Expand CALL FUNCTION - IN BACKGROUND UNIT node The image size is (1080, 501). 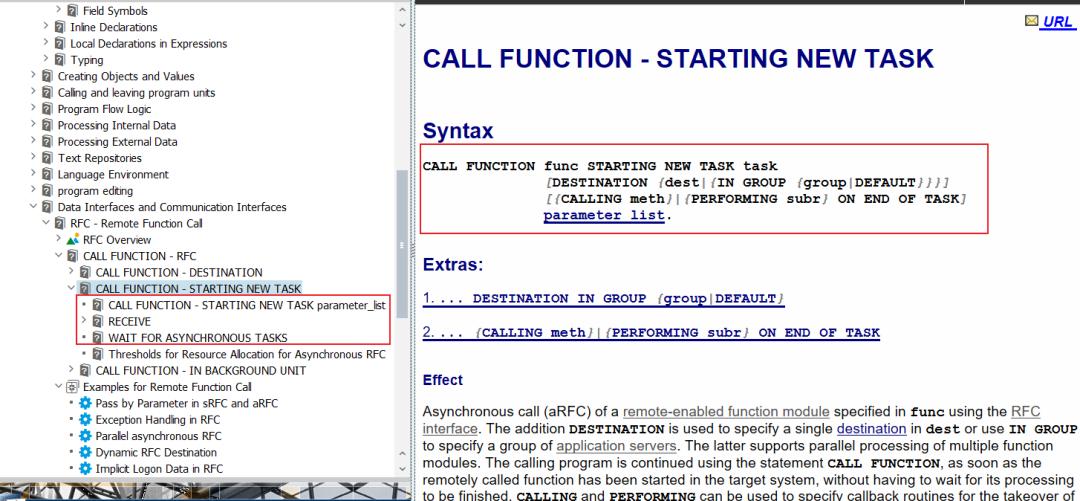point(71,371)
